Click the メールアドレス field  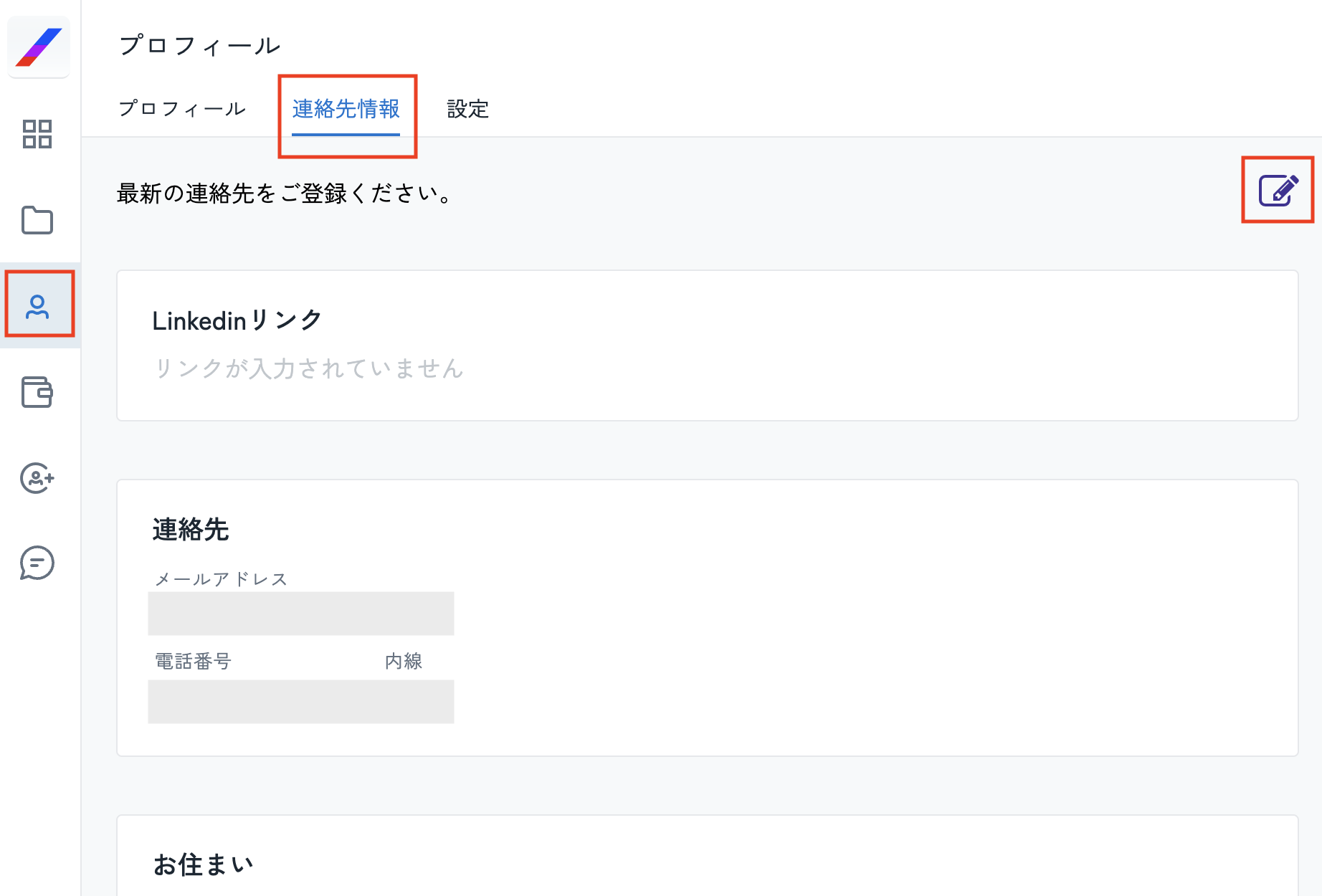[301, 614]
